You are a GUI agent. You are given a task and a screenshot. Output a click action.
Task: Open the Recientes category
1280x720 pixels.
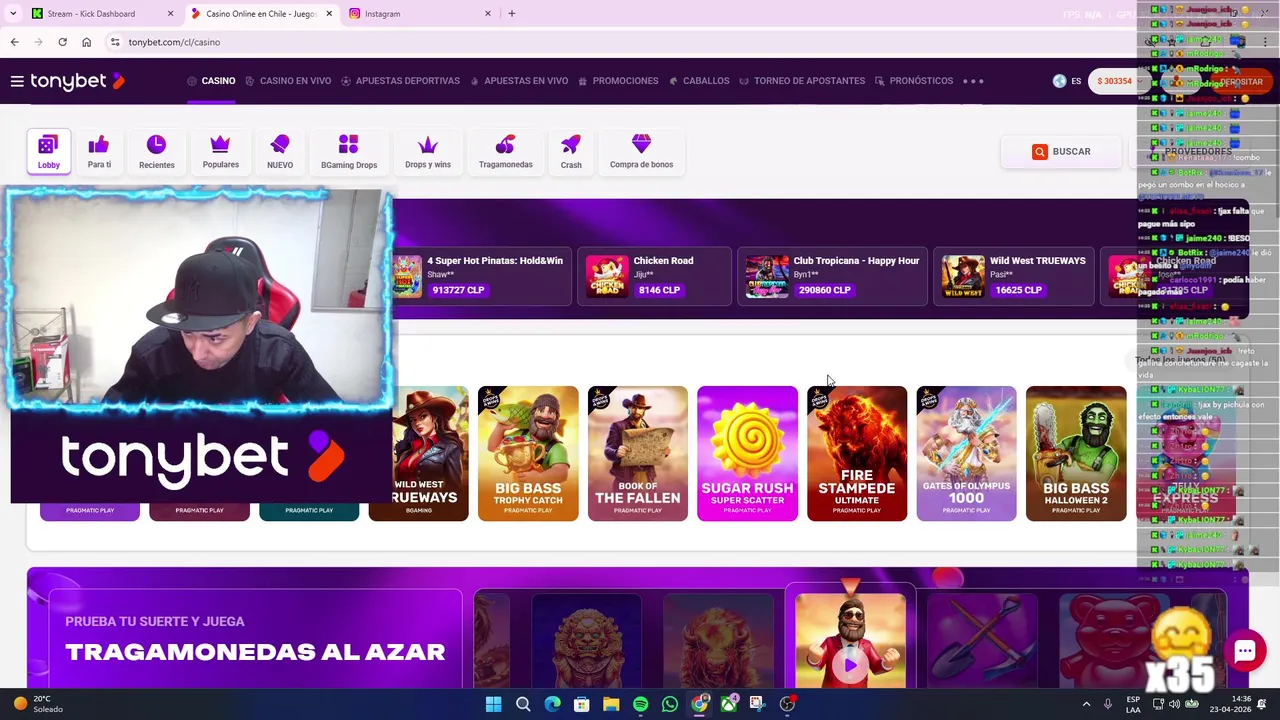point(156,152)
